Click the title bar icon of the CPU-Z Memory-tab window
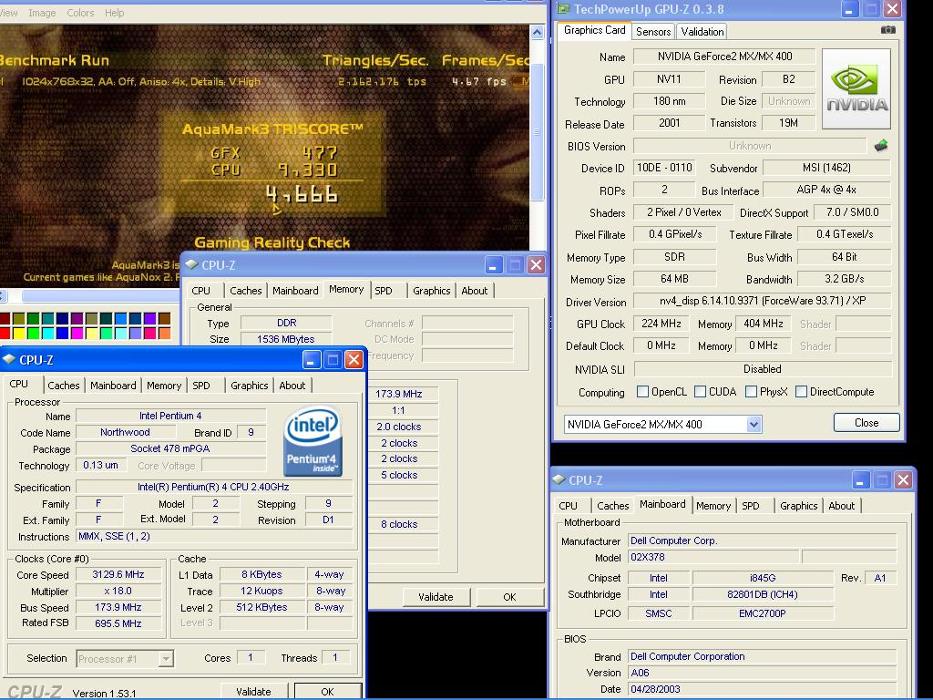This screenshot has width=933, height=700. point(191,265)
